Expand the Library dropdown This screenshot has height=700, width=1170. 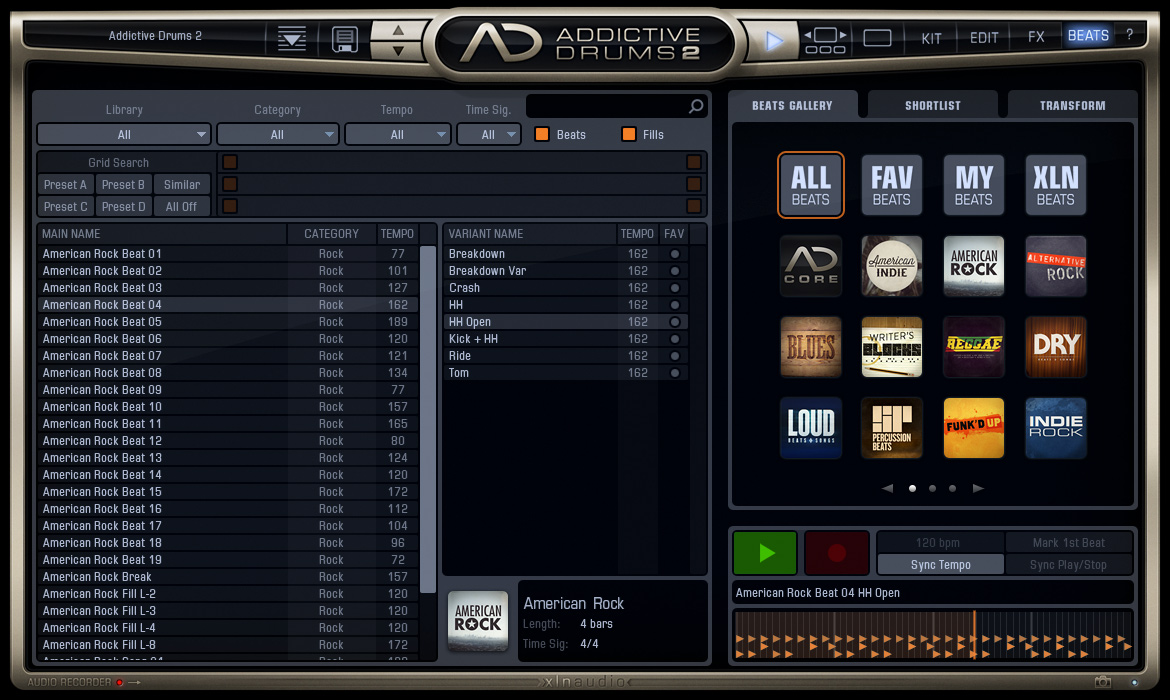124,134
